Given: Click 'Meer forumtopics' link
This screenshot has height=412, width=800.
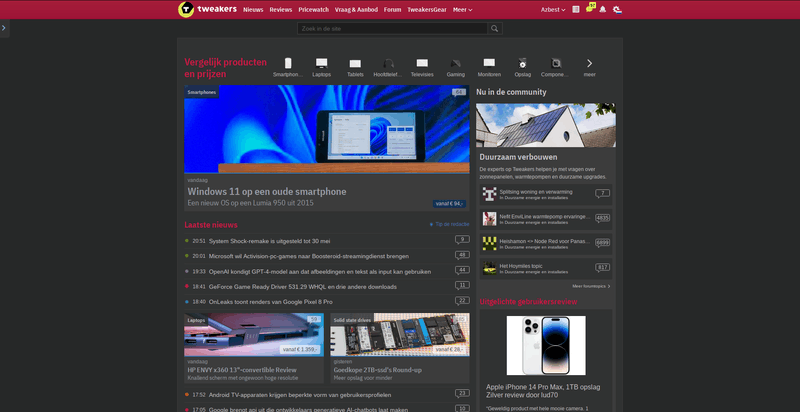Looking at the screenshot, I should click(591, 286).
